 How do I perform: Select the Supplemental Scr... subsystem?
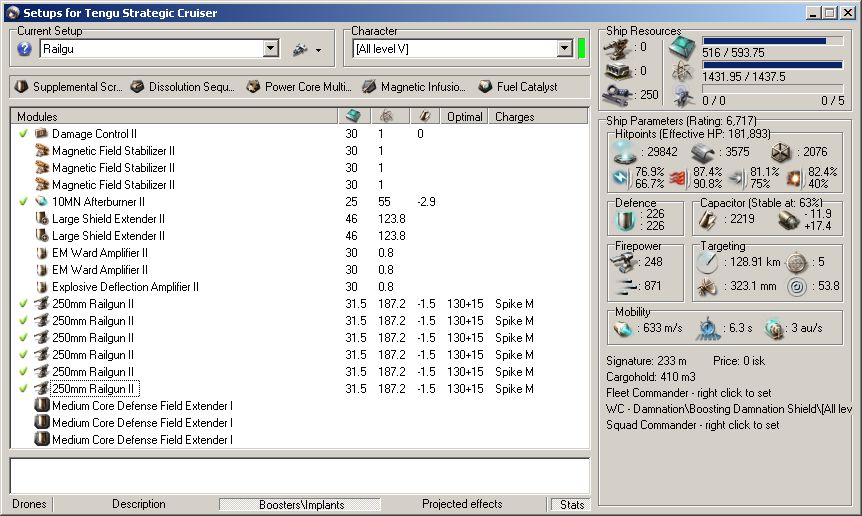(69, 87)
